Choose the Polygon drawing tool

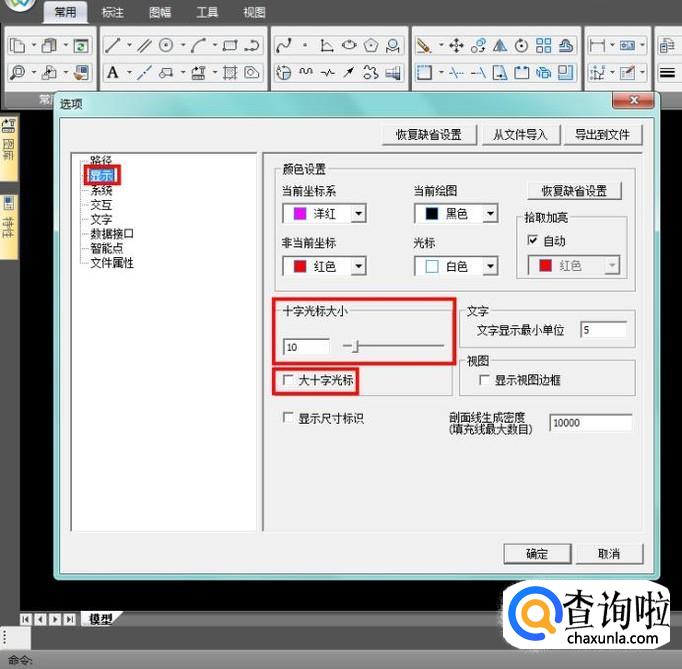[371, 45]
